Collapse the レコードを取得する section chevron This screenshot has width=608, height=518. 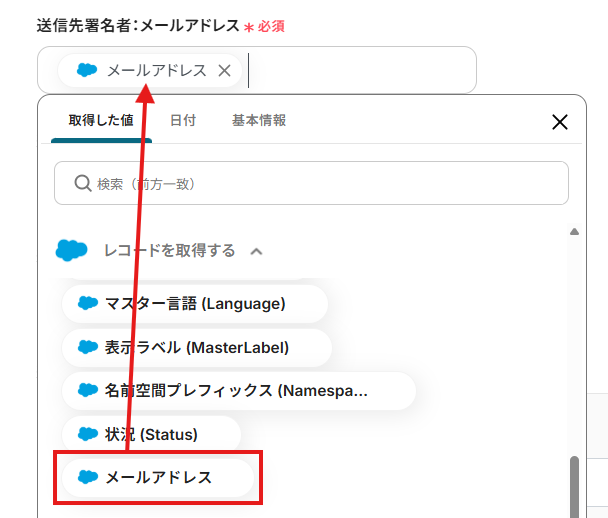coord(257,251)
